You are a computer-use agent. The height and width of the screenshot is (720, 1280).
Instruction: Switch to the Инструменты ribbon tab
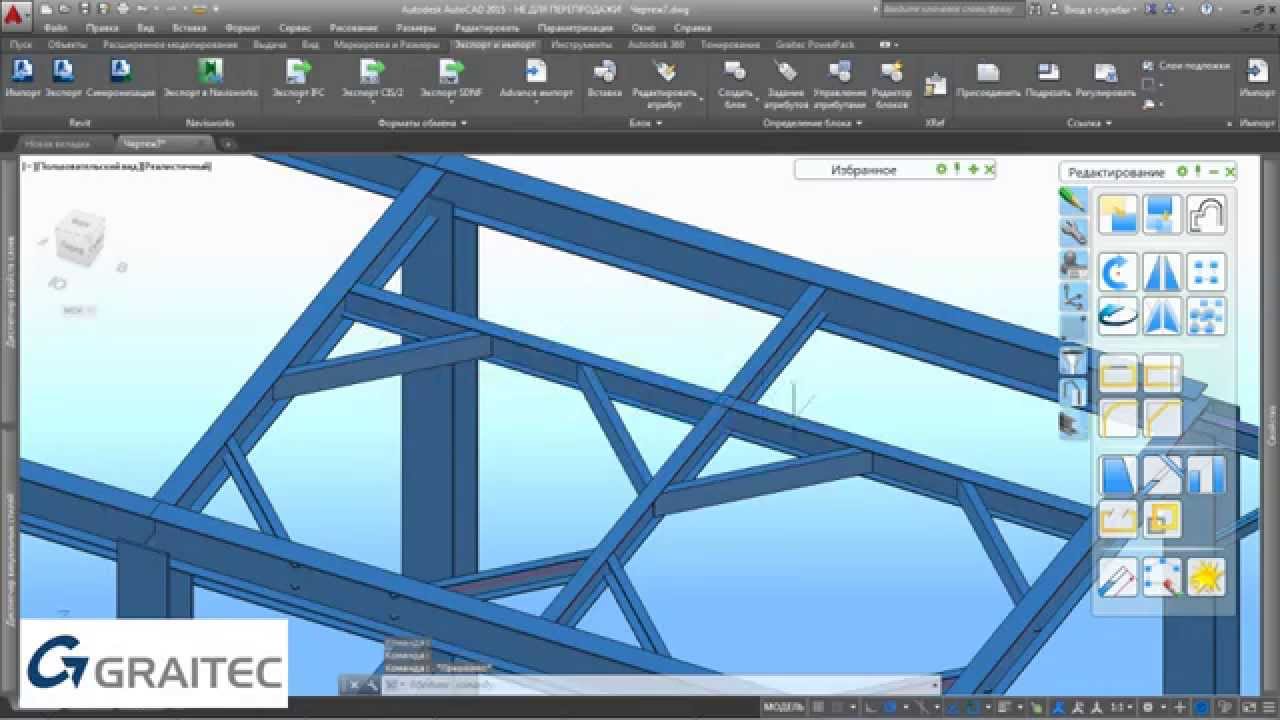(582, 45)
